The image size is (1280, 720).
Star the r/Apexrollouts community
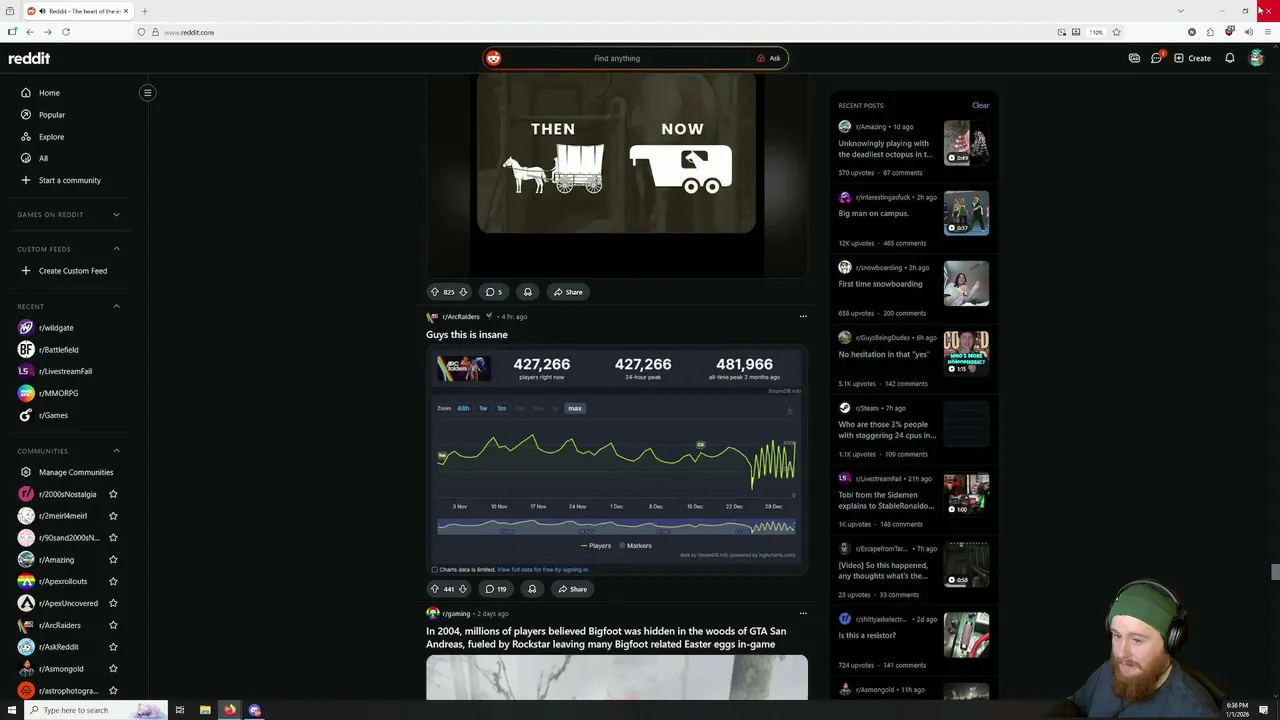click(x=113, y=581)
